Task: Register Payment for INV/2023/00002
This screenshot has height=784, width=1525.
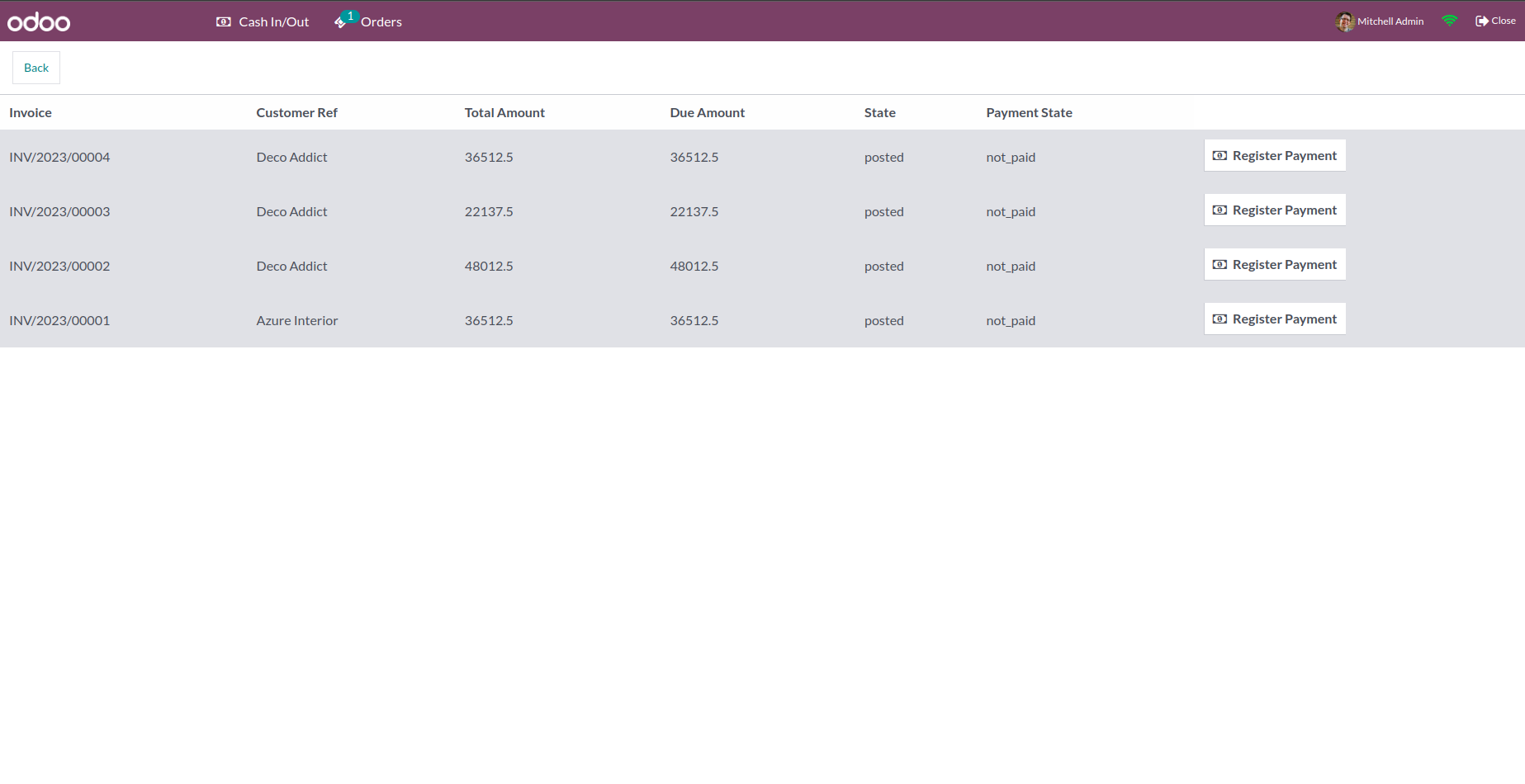Action: point(1275,264)
